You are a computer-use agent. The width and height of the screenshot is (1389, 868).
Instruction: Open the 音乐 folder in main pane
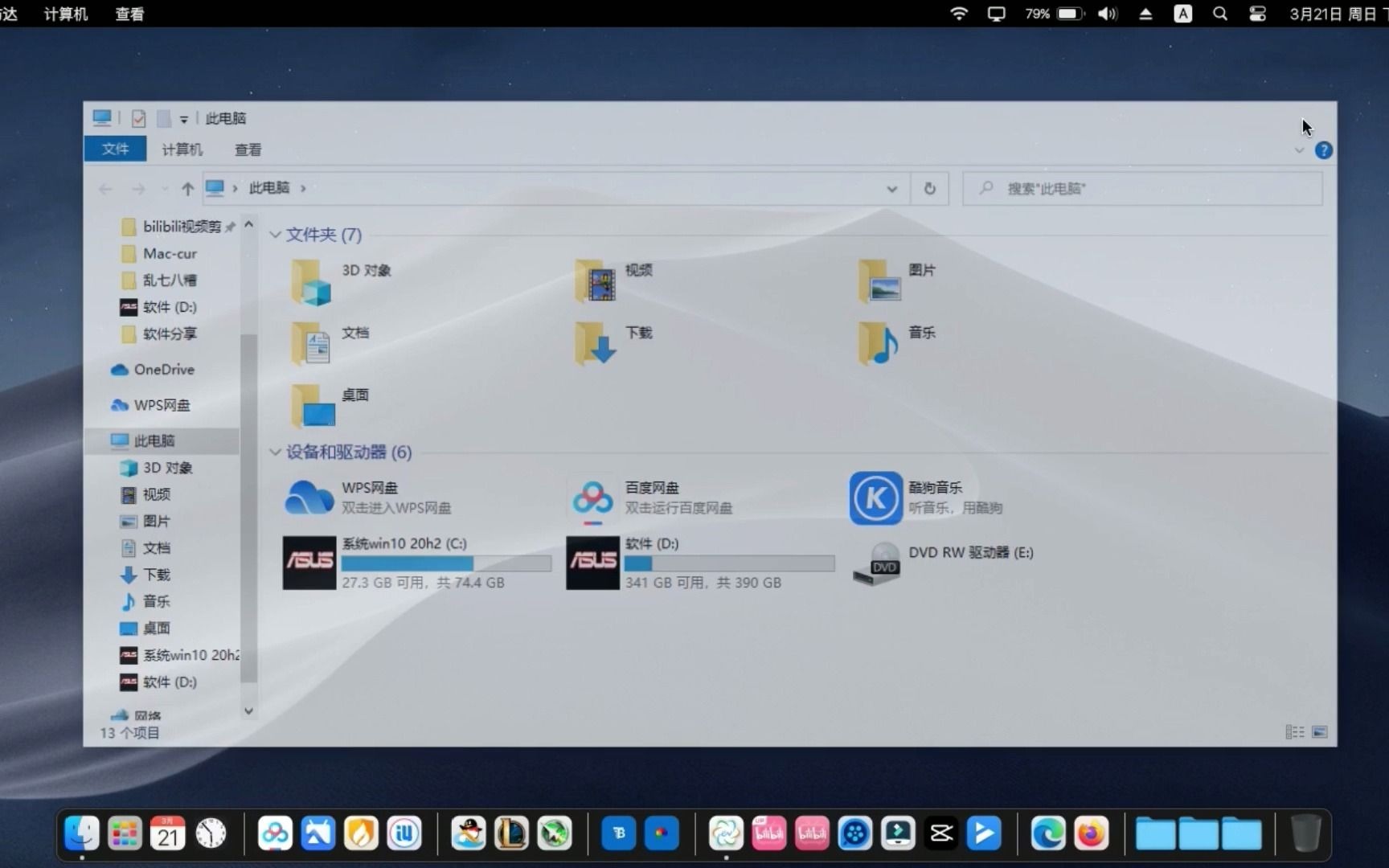point(898,343)
